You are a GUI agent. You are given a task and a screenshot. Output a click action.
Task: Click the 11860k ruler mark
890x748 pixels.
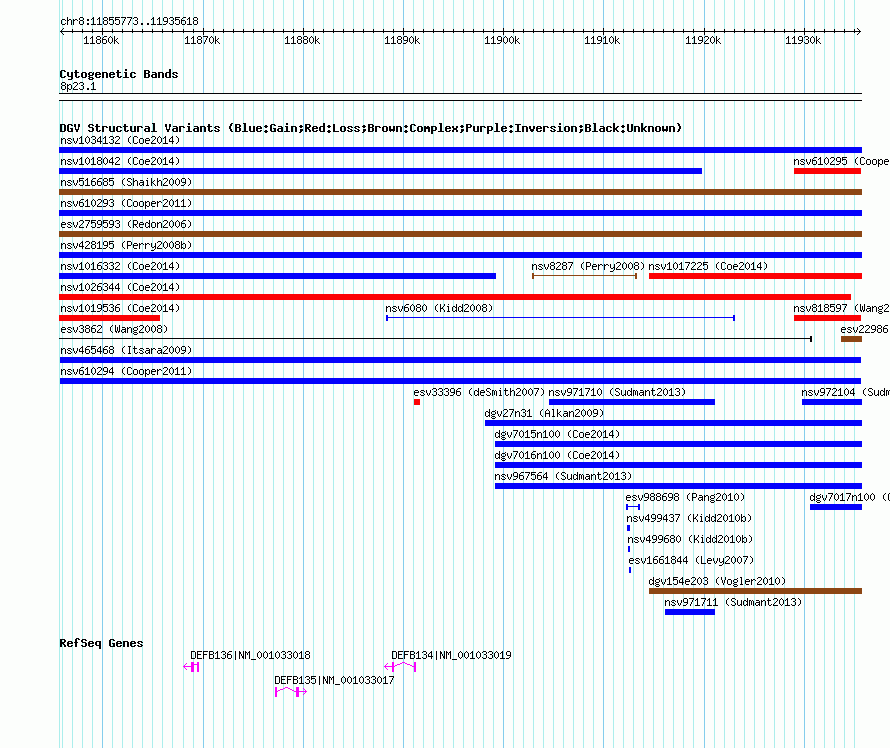tap(101, 40)
